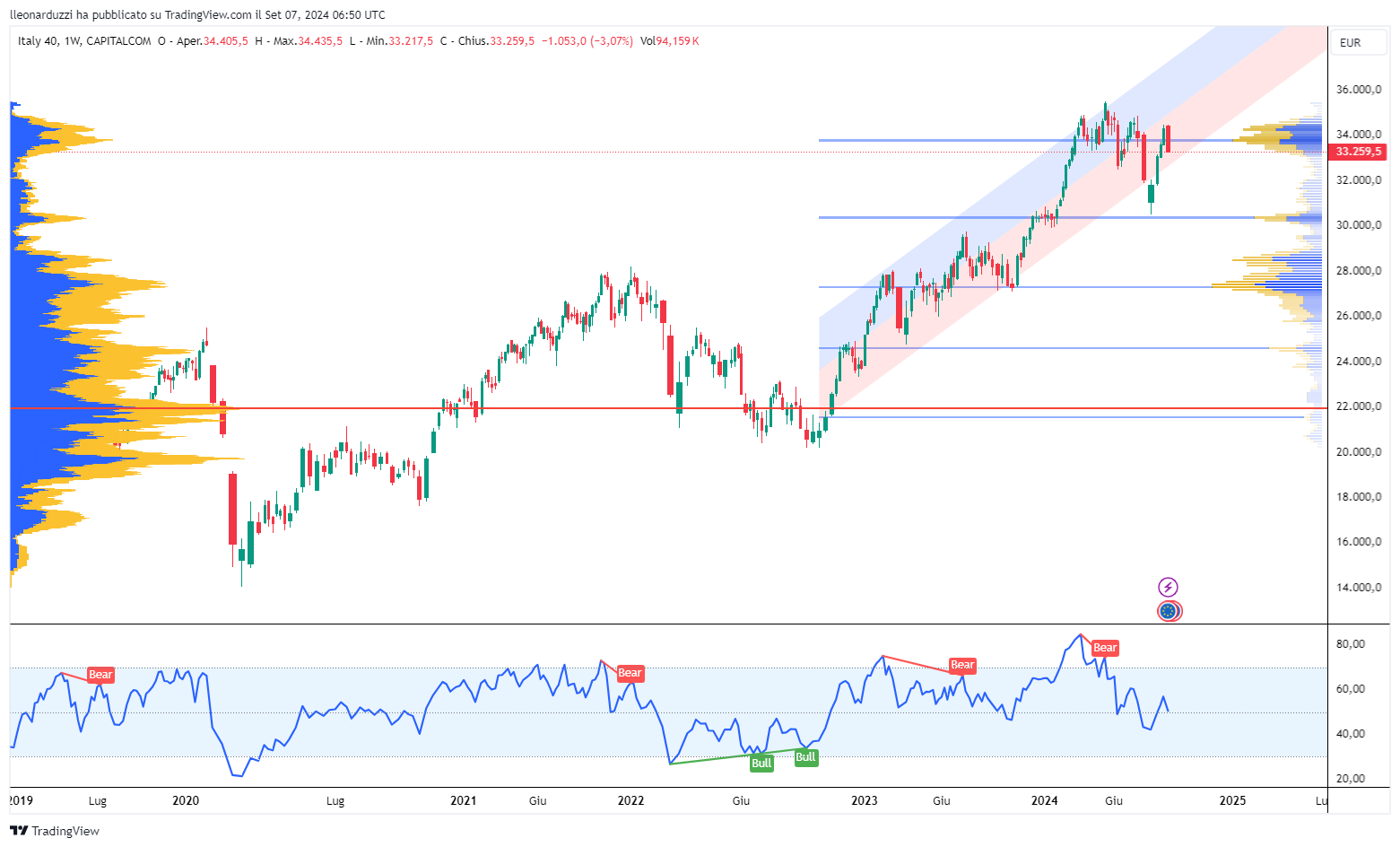Click the CAPITALCOM source label
Screen dimensions: 1400x847
point(118,41)
